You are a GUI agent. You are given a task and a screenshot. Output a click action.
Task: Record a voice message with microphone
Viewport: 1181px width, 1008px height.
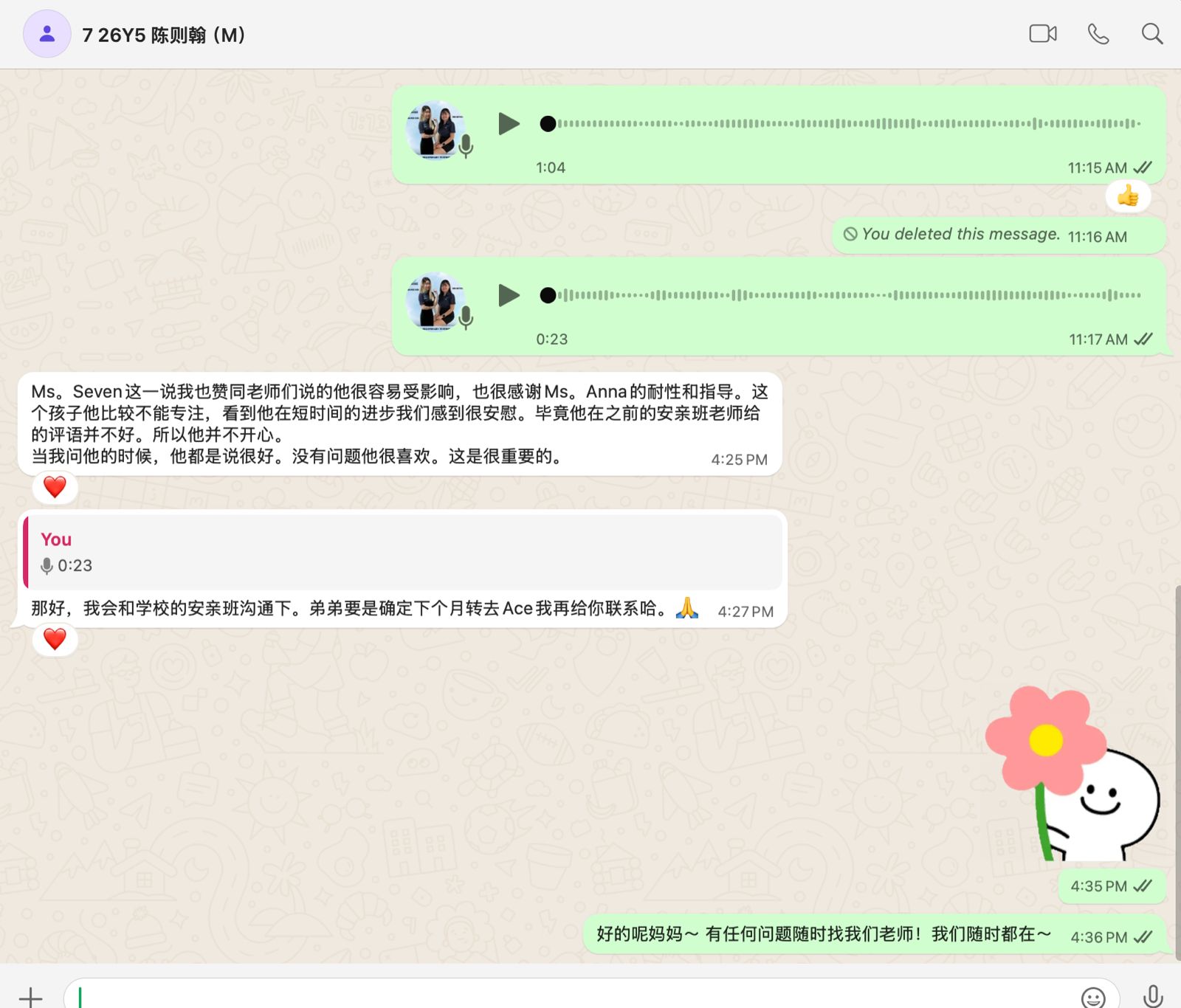(x=1153, y=997)
